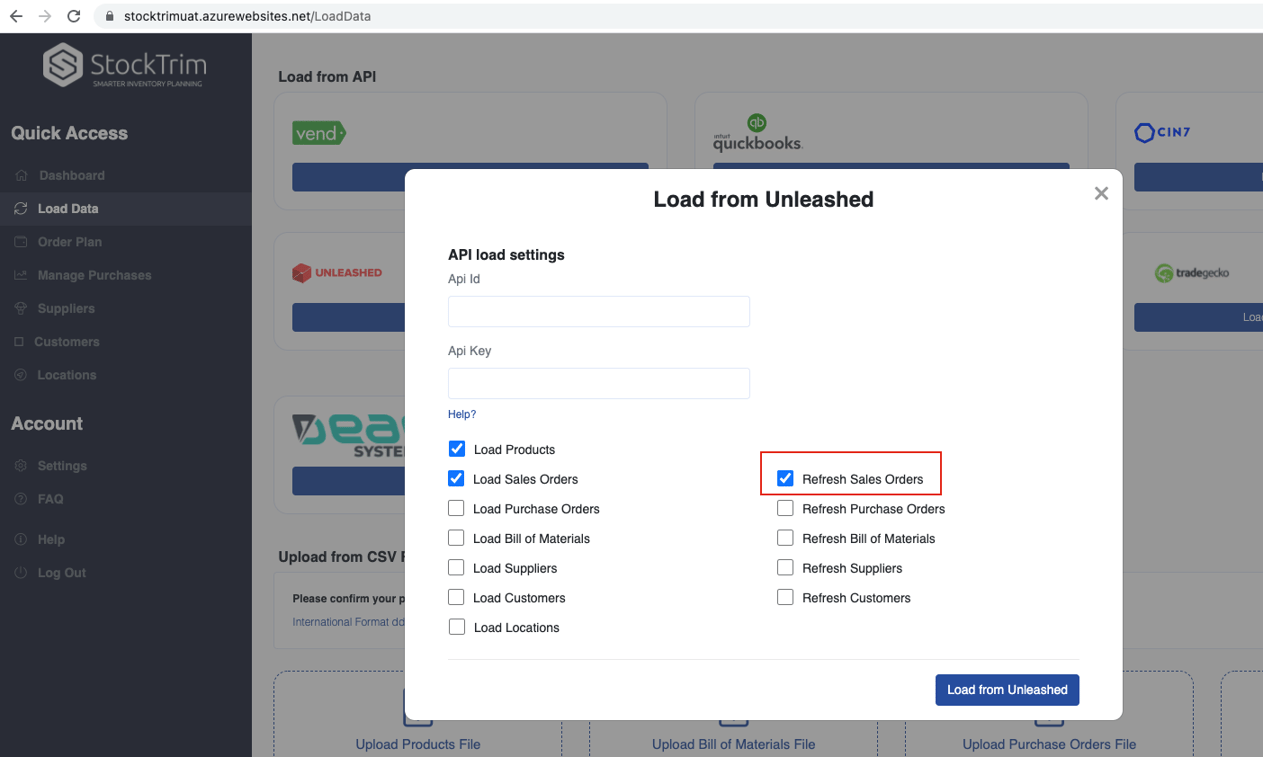1263x757 pixels.
Task: Go to Suppliers in the sidebar
Action: coord(66,308)
